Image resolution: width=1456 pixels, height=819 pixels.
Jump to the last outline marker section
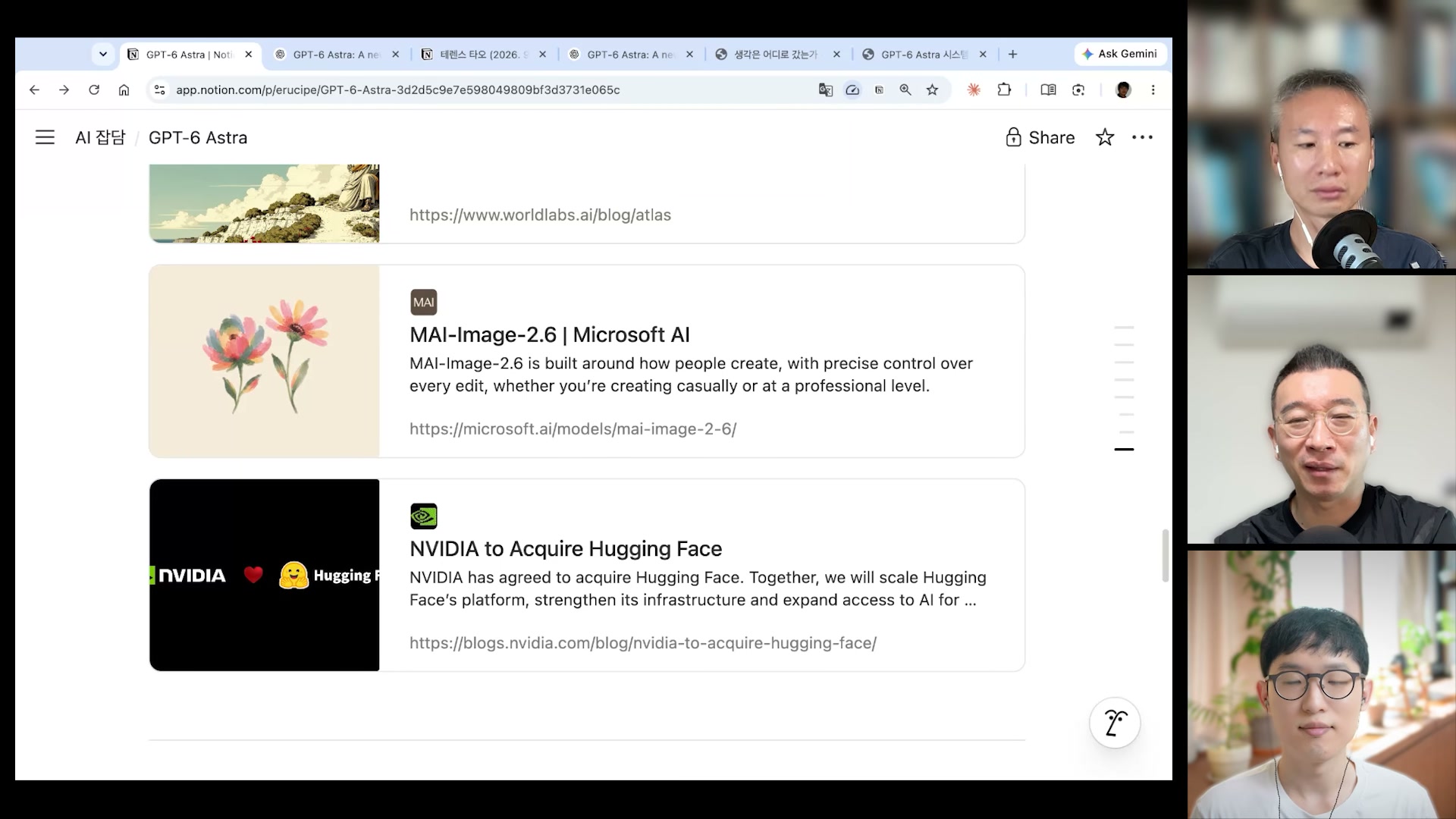[x=1124, y=450]
